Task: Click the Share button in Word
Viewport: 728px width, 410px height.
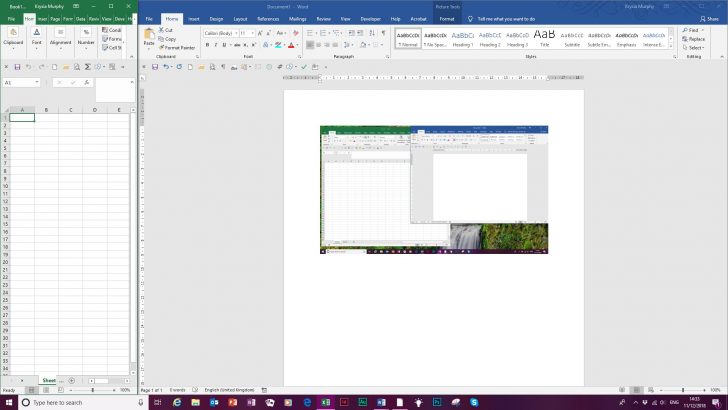Action: [711, 19]
